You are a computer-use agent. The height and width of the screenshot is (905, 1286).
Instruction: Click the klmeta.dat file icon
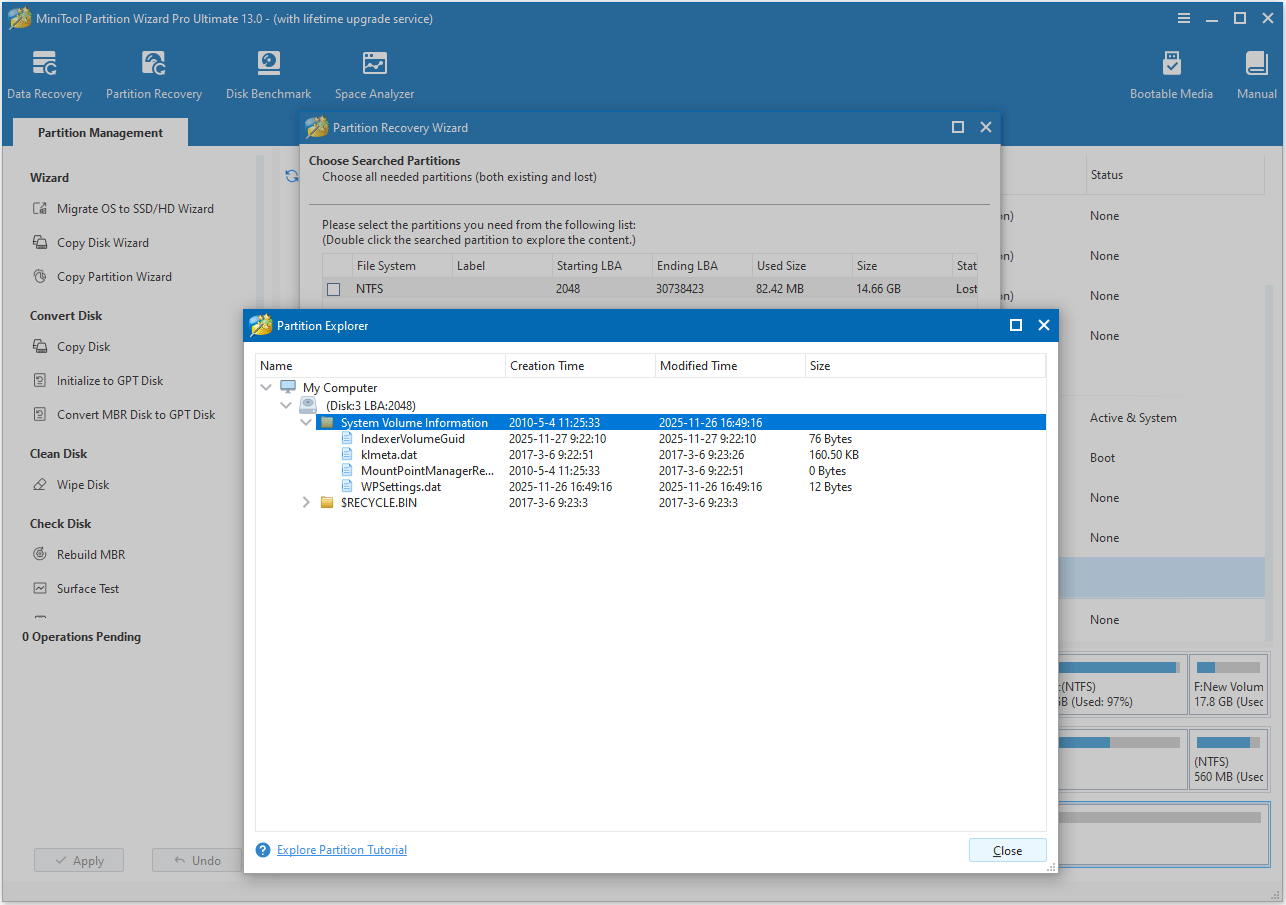tap(348, 455)
